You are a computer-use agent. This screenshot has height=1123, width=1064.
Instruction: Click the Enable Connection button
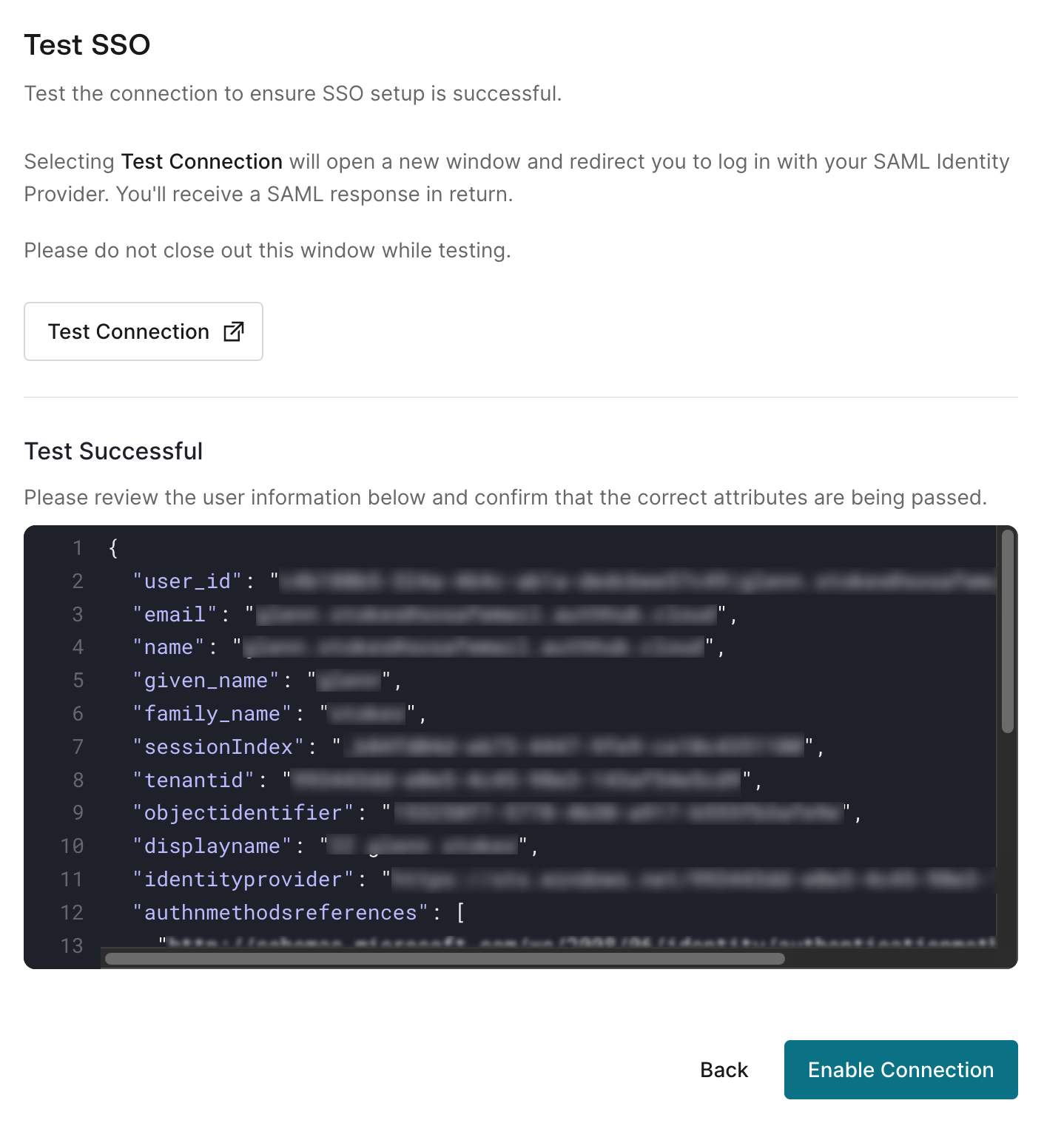click(900, 1070)
